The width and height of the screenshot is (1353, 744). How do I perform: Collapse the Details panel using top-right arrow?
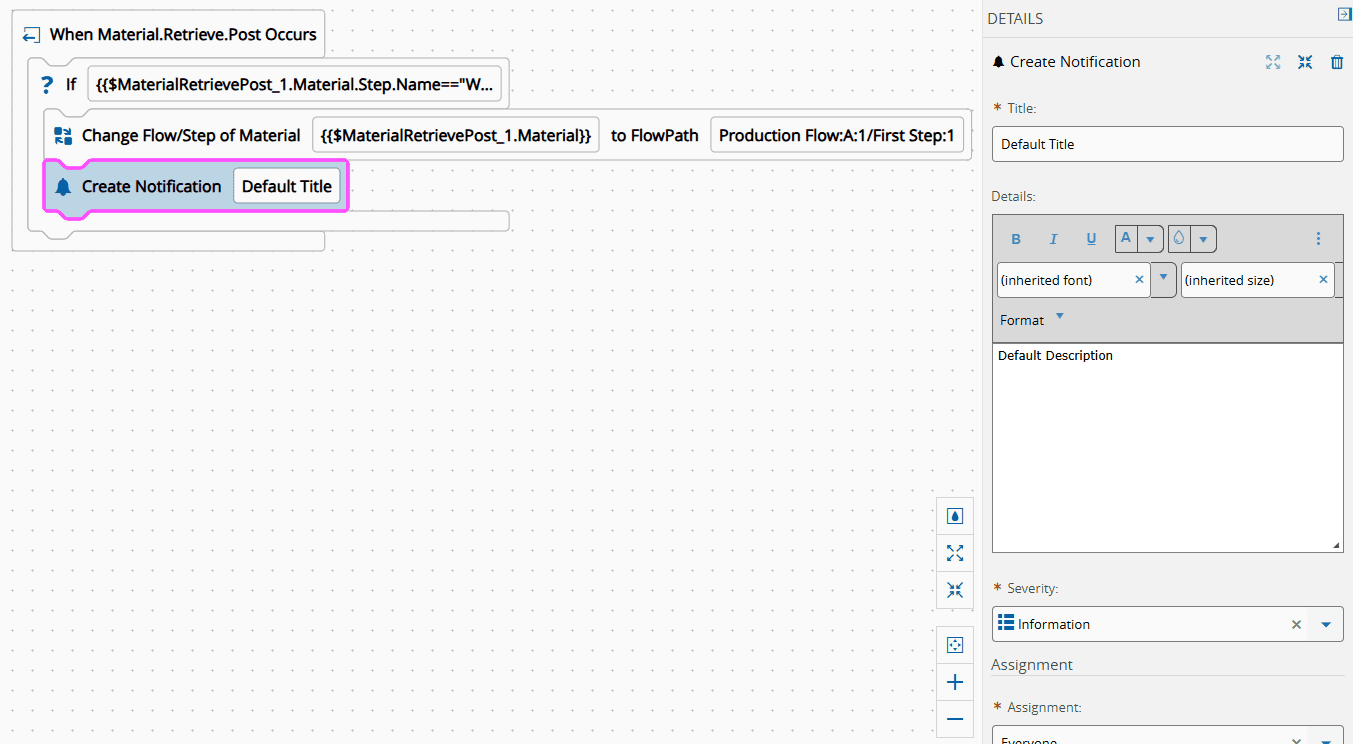pos(1344,14)
